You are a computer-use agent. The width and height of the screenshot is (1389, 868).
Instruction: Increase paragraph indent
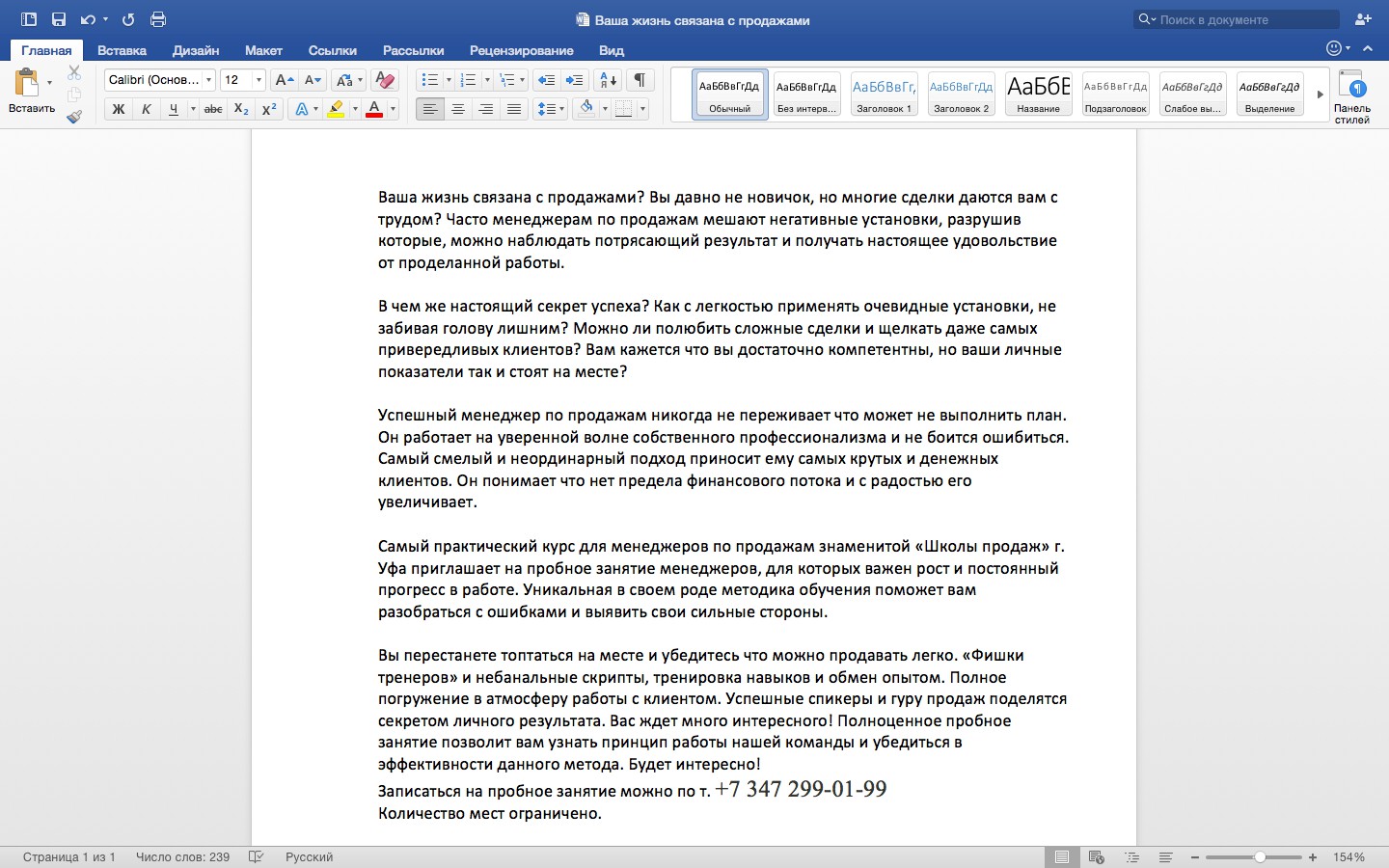[575, 80]
